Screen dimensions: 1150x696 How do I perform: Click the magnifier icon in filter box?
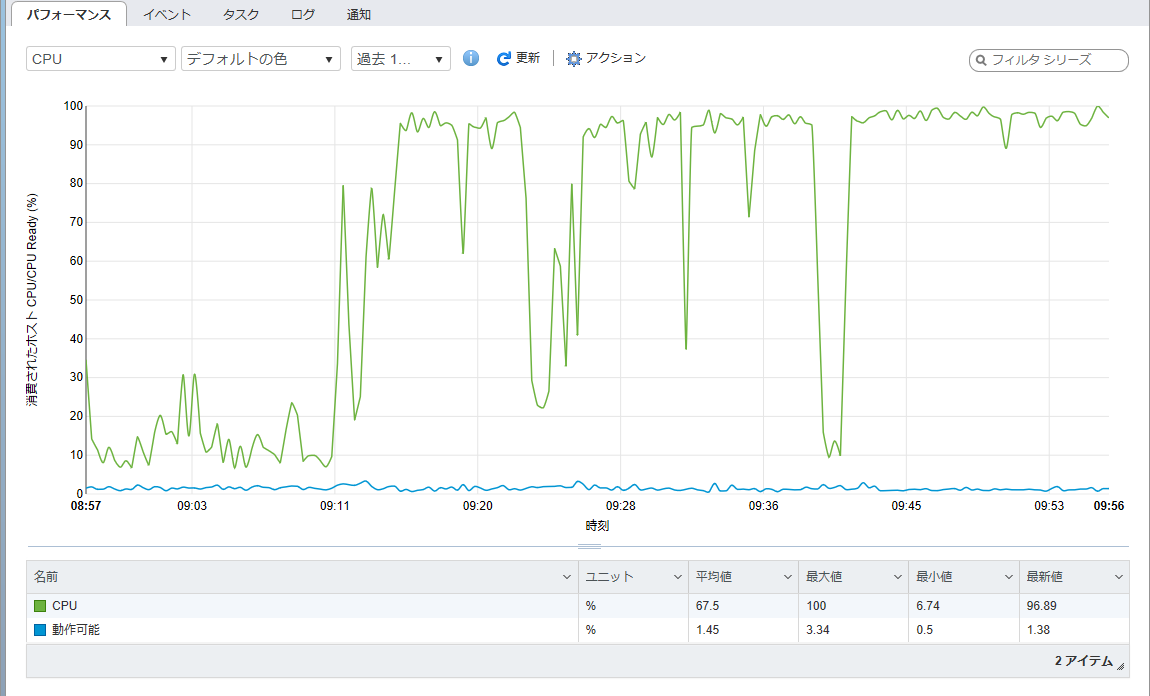981,61
